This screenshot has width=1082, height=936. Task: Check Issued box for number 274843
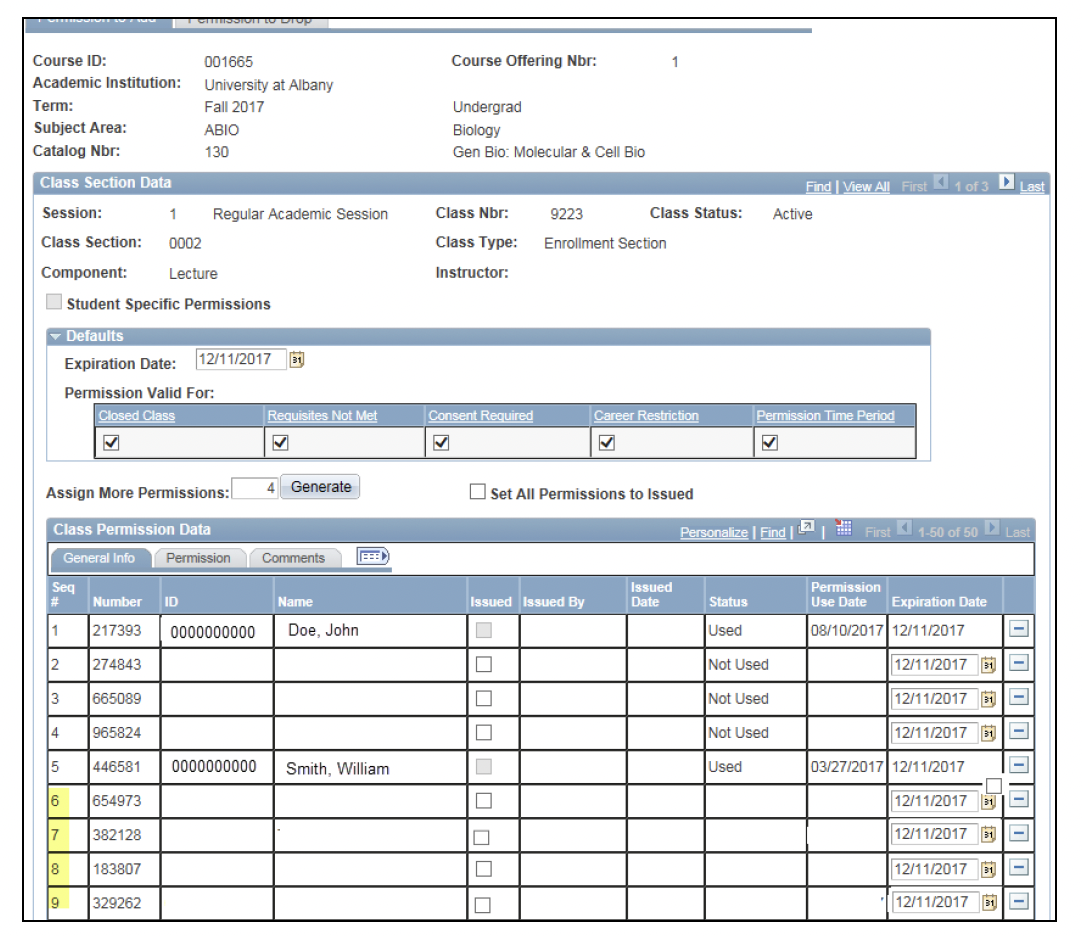(x=484, y=664)
